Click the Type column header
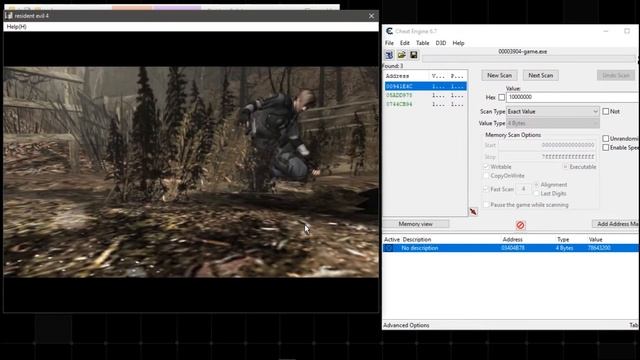Image resolution: width=640 pixels, height=360 pixels. (563, 239)
